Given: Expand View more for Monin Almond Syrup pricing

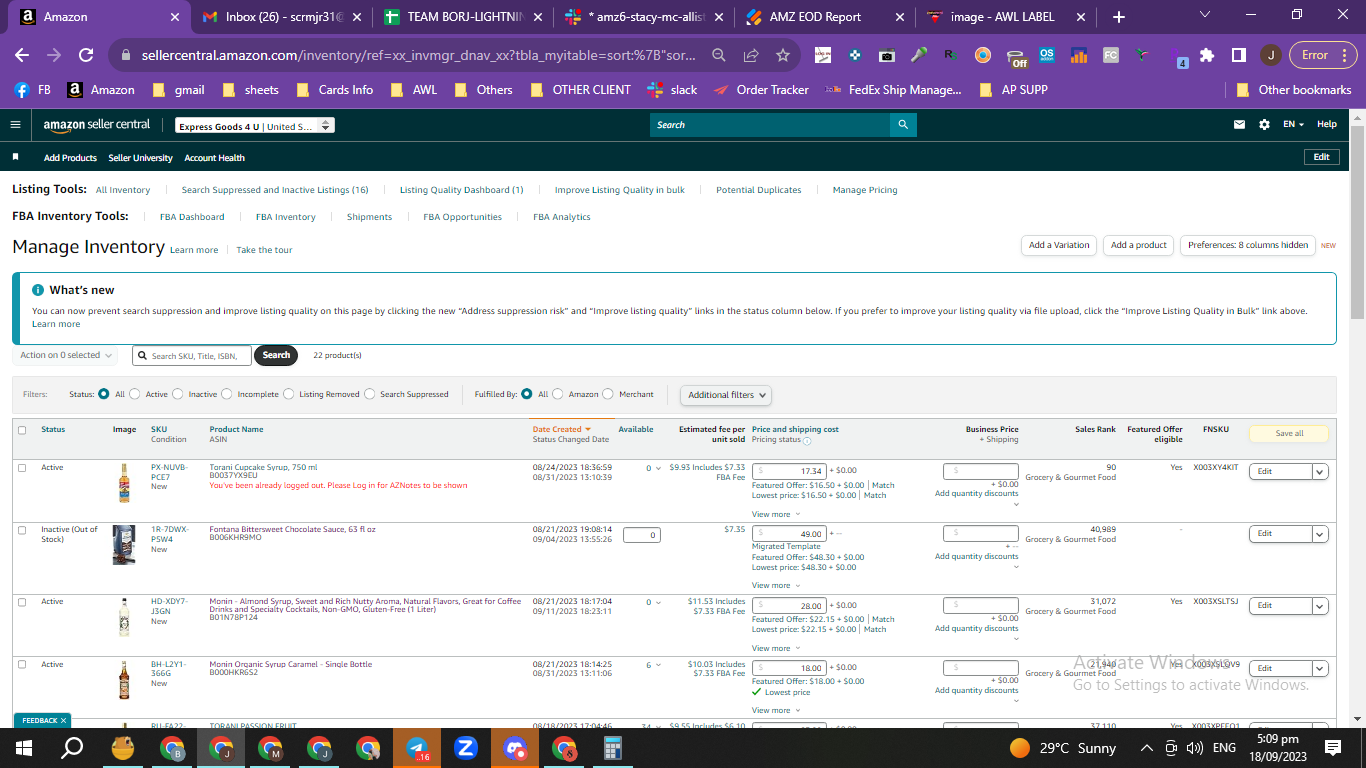Looking at the screenshot, I should click(774, 648).
